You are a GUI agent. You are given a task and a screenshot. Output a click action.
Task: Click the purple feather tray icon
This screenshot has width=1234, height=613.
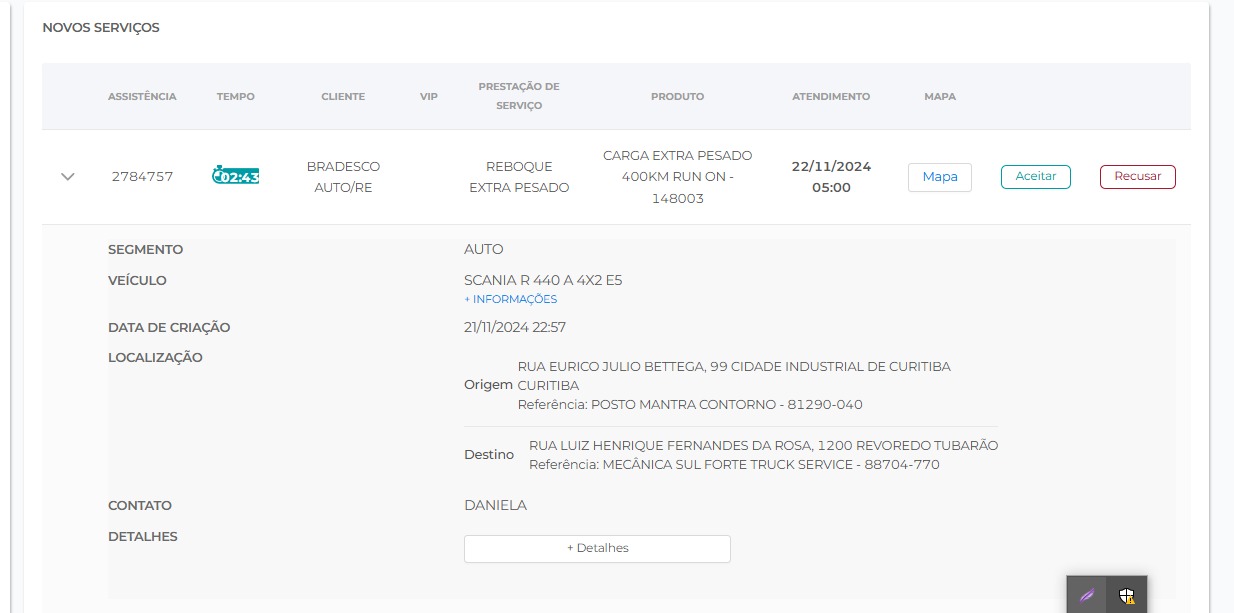point(1087,595)
